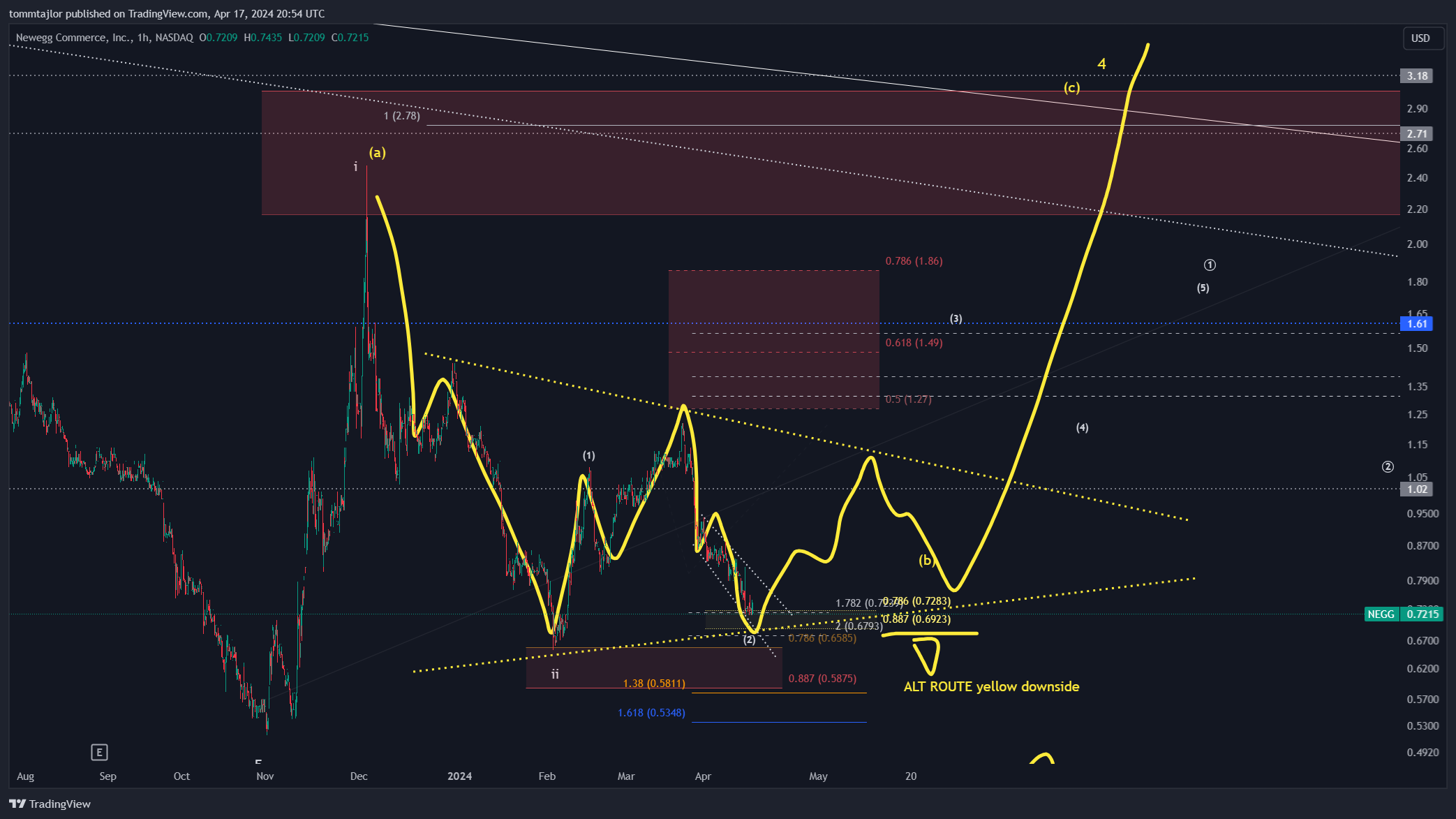1456x819 pixels.
Task: Click the earnings 'E' marker icon
Action: point(99,752)
